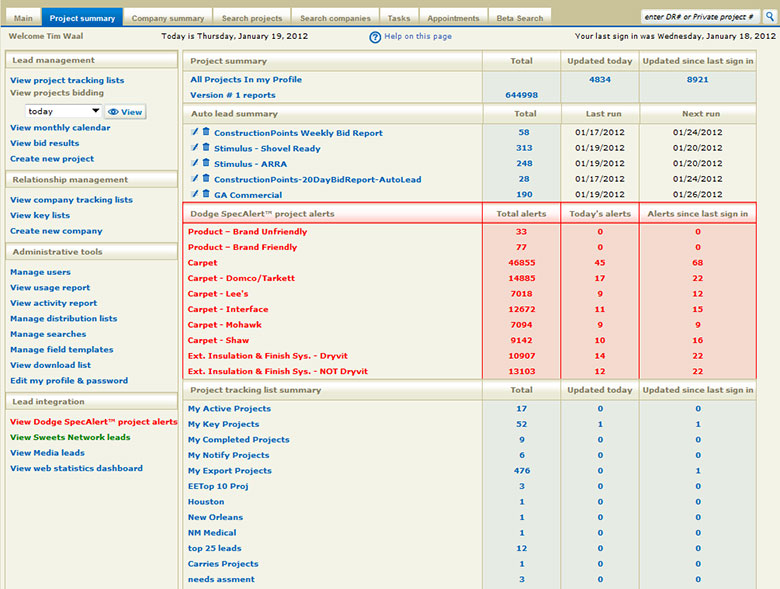Open View Dodge SpecAlert project alerts link
Viewport: 780px width, 589px height.
click(x=94, y=421)
